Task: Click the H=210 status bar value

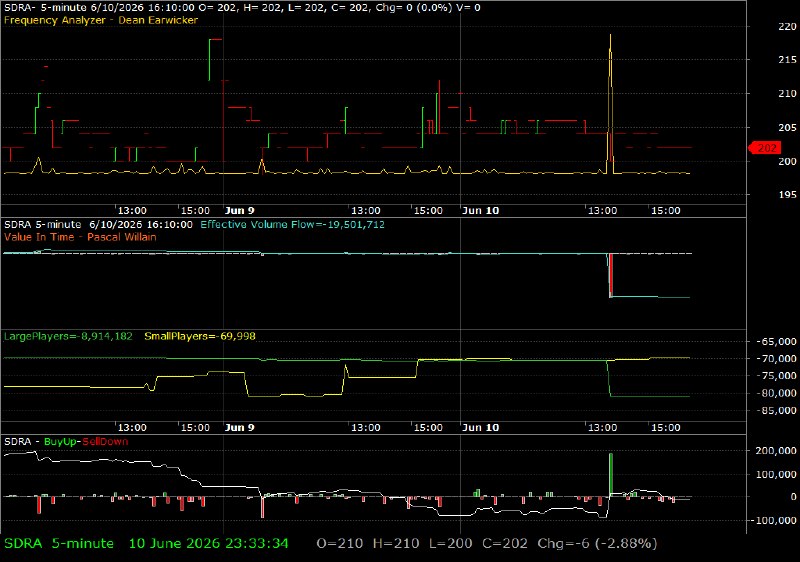Action: point(396,544)
